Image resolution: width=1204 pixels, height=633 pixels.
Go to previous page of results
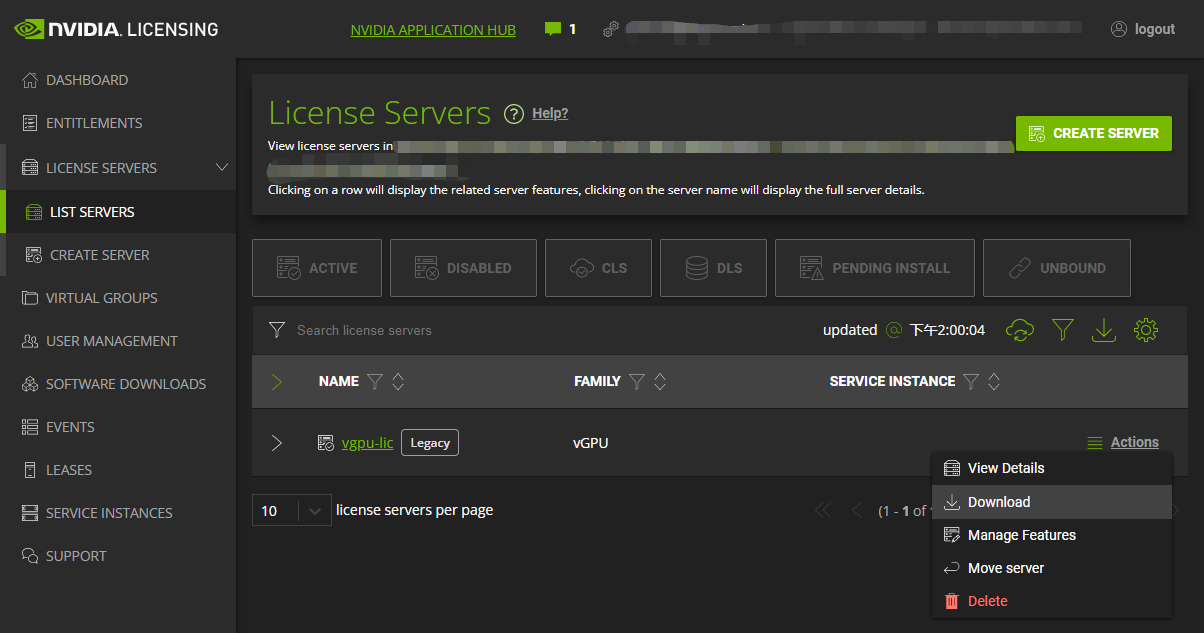click(856, 510)
